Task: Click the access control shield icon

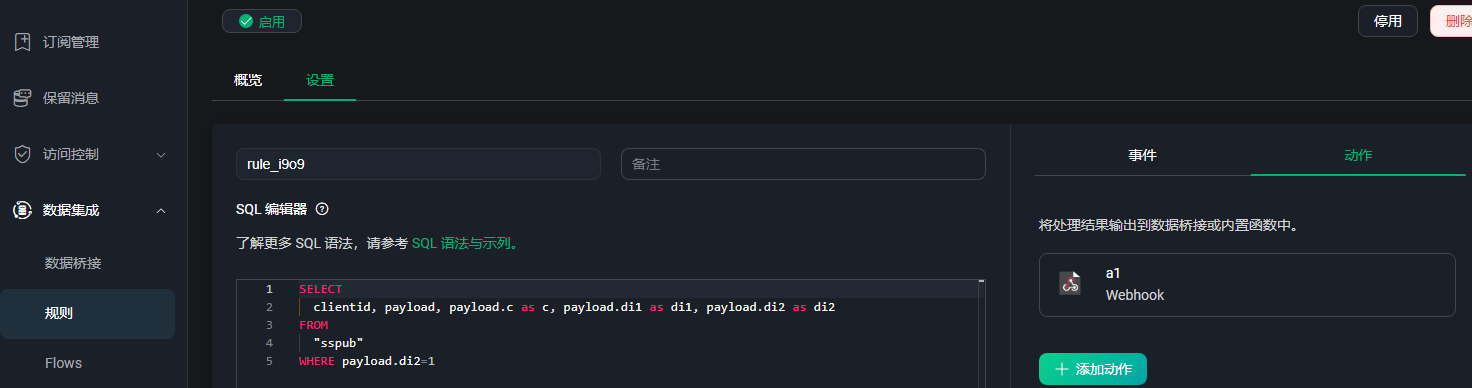Action: tap(22, 154)
